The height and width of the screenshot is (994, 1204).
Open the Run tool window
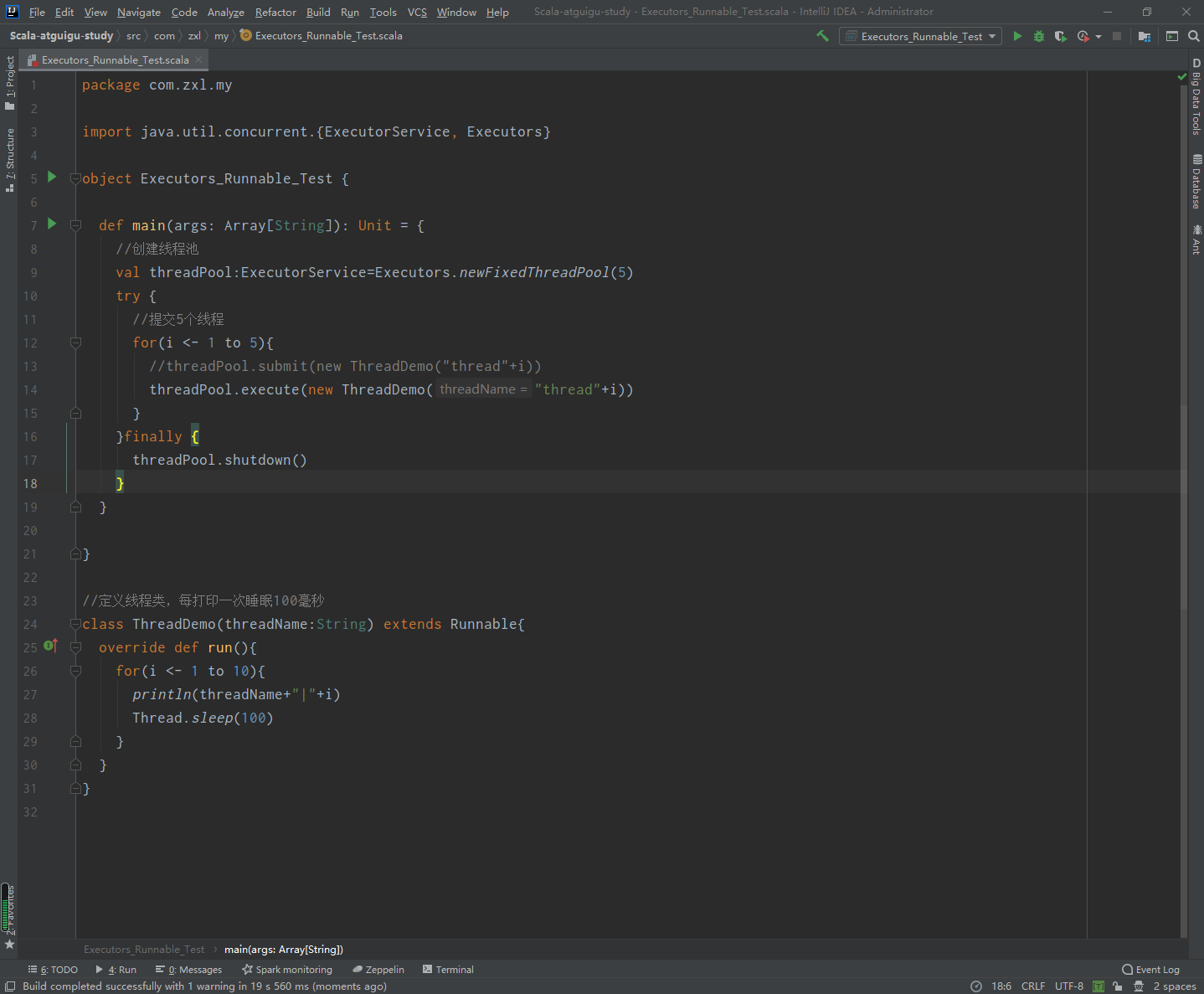[116, 970]
